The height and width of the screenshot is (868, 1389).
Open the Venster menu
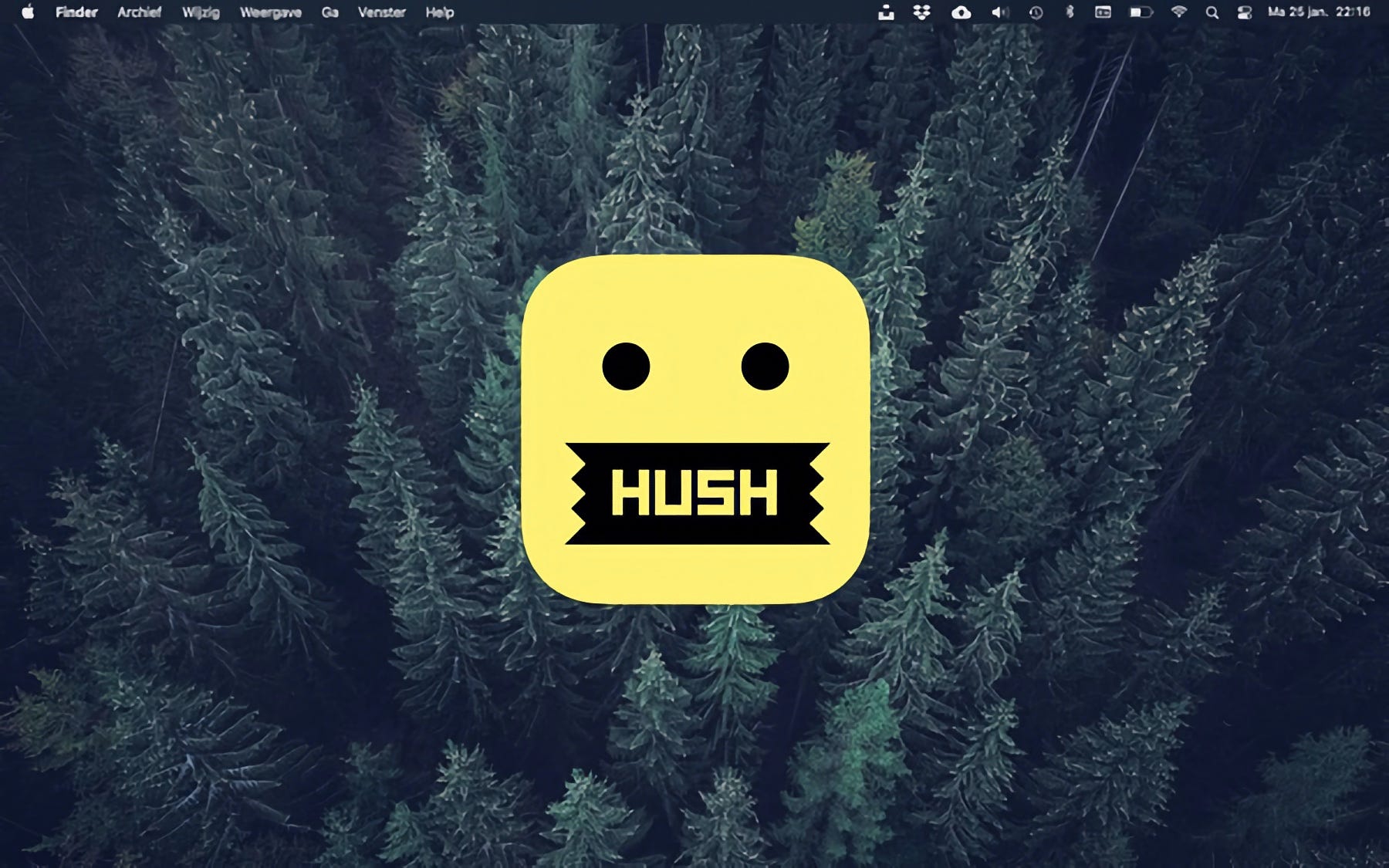382,12
